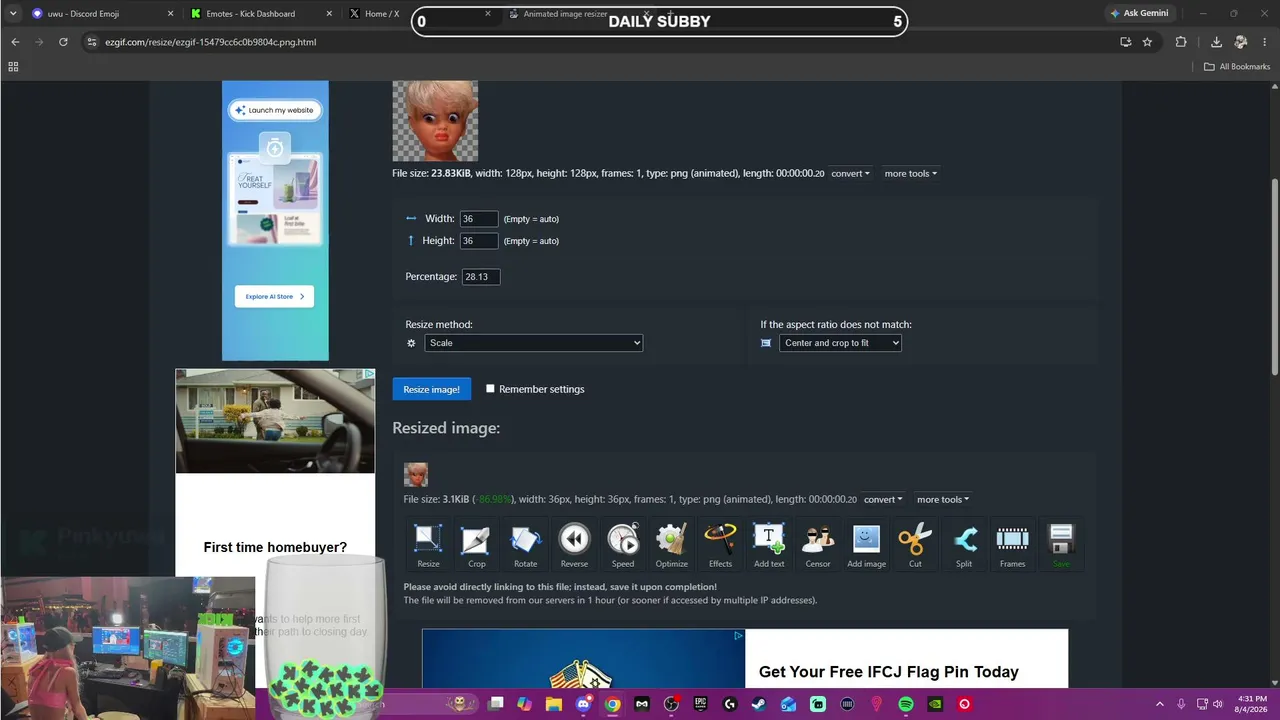Open convert menu under the resized image
The width and height of the screenshot is (1280, 720).
tap(882, 499)
